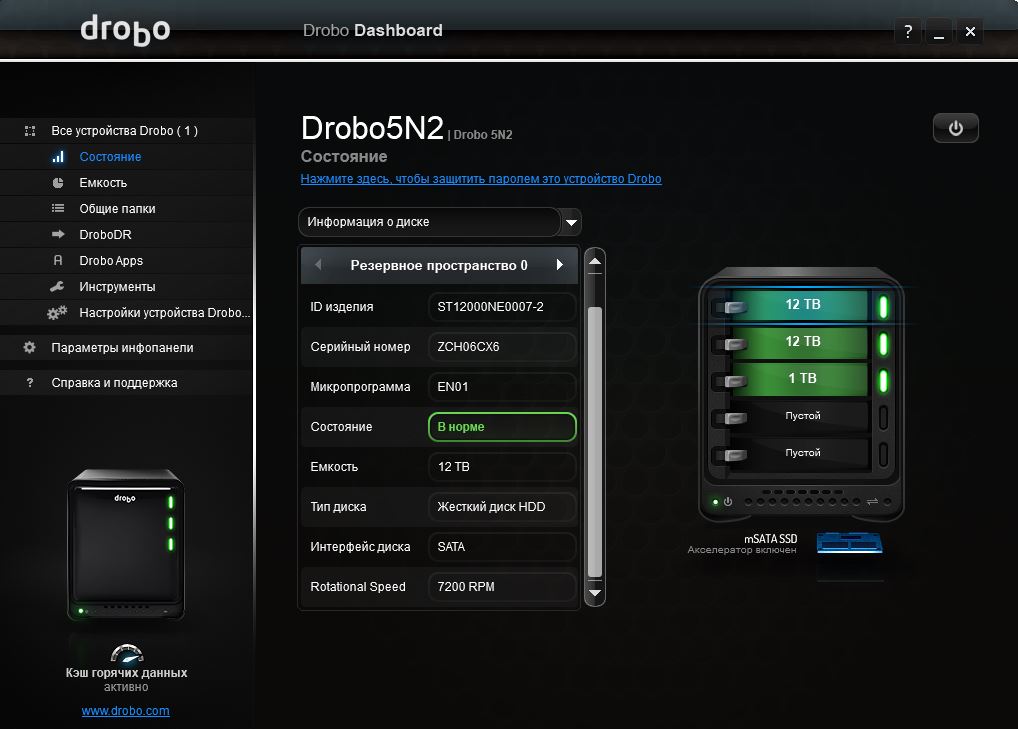Open the Емкость section
The width and height of the screenshot is (1018, 729).
click(x=103, y=182)
